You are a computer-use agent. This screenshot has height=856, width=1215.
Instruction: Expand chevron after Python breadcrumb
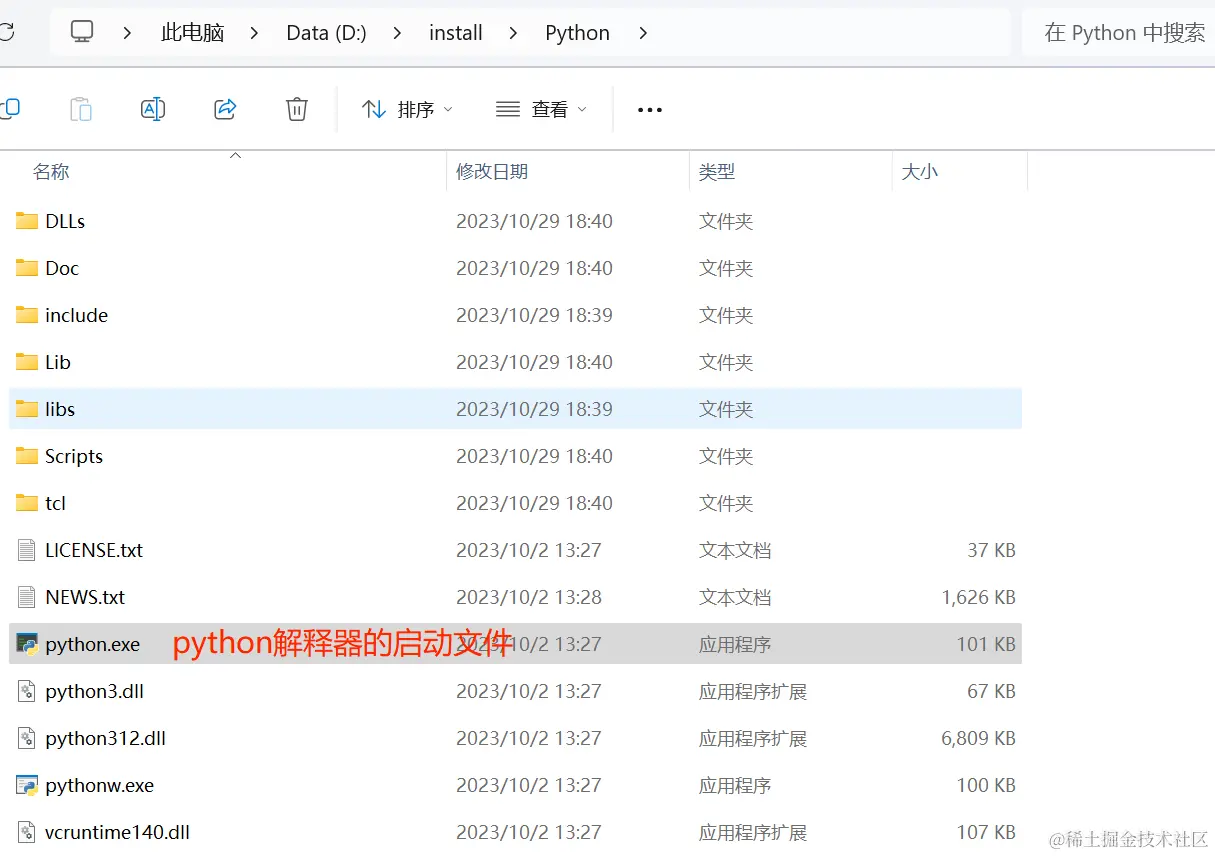pyautogui.click(x=643, y=33)
